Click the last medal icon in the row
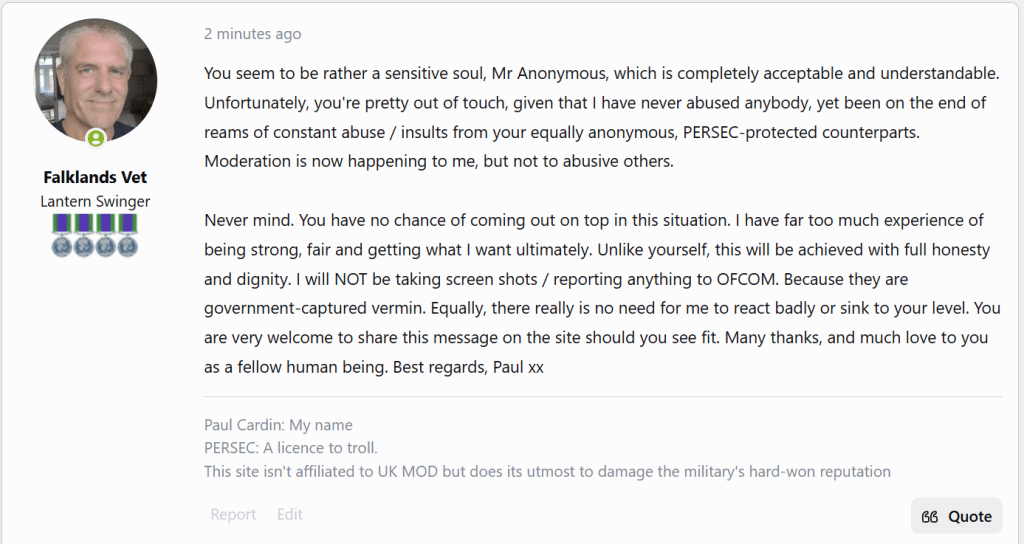This screenshot has height=544, width=1024. coord(127,234)
